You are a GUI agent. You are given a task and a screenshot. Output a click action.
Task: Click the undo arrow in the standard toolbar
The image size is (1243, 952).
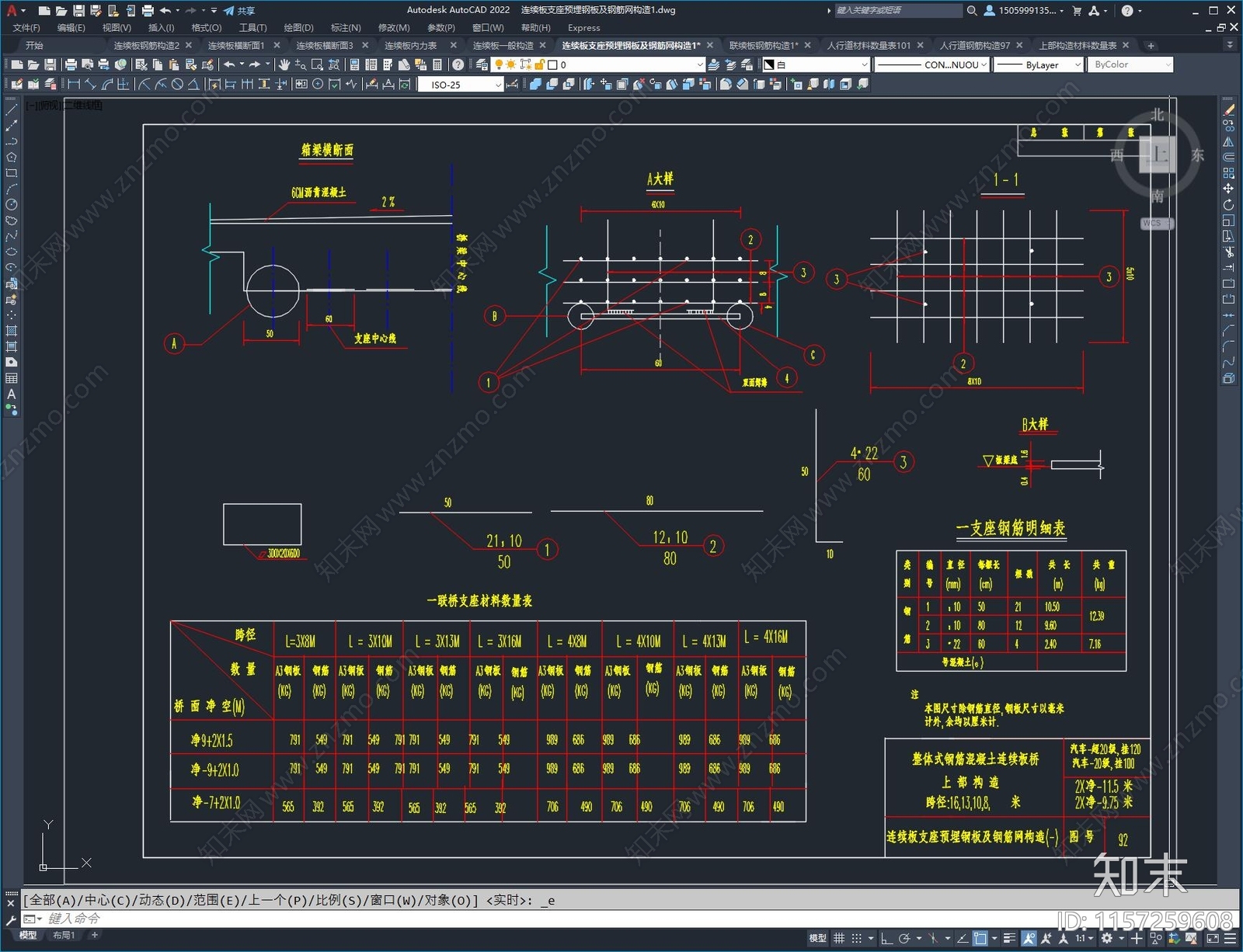[229, 64]
